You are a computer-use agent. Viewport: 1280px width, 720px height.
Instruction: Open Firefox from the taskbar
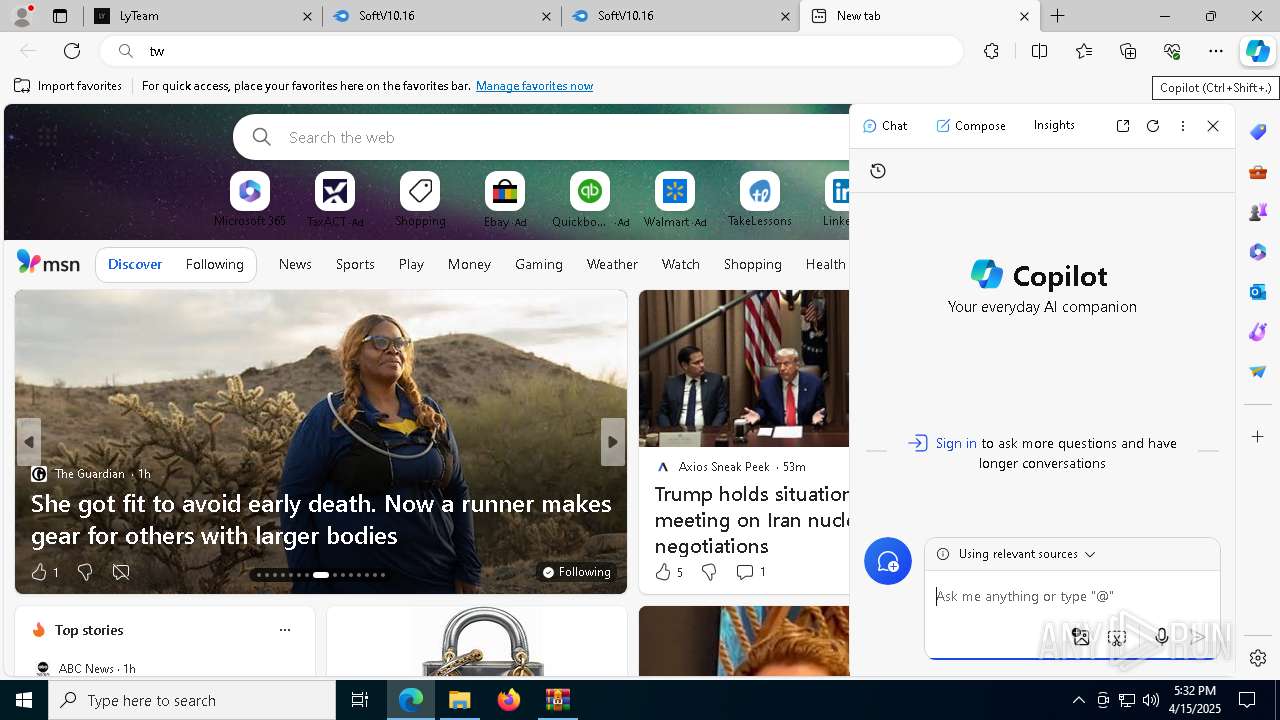(x=509, y=700)
